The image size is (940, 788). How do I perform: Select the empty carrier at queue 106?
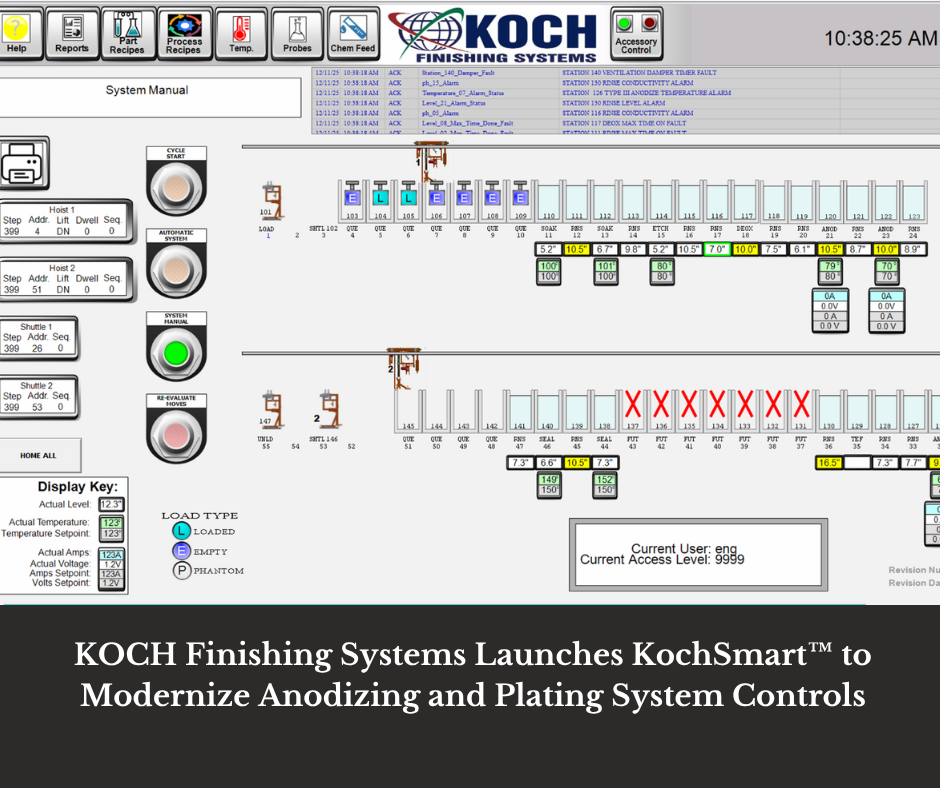pos(436,198)
